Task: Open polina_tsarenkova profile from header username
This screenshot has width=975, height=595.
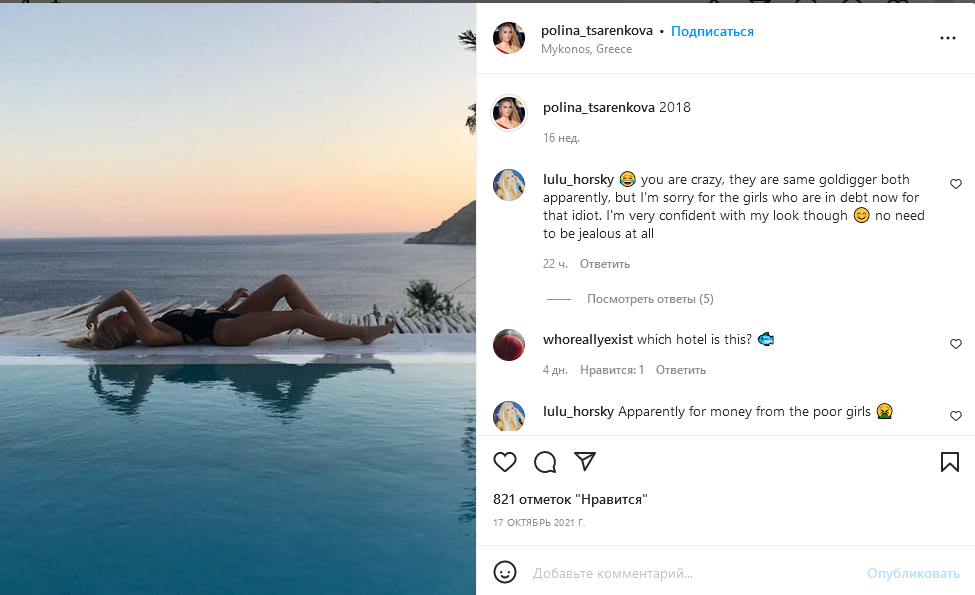Action: pos(597,31)
